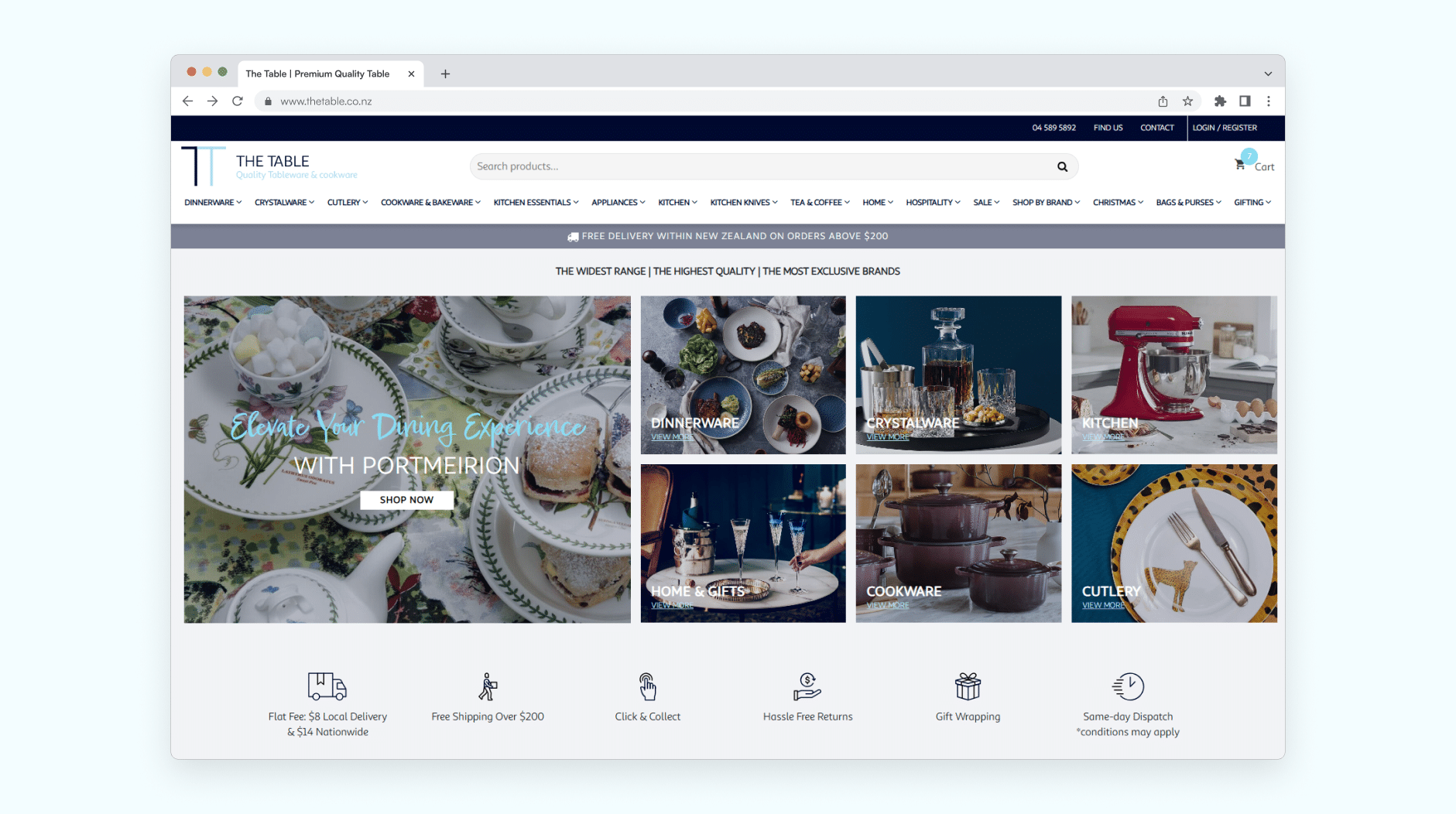This screenshot has height=814, width=1456.
Task: Click the CONTACT link
Action: point(1156,128)
